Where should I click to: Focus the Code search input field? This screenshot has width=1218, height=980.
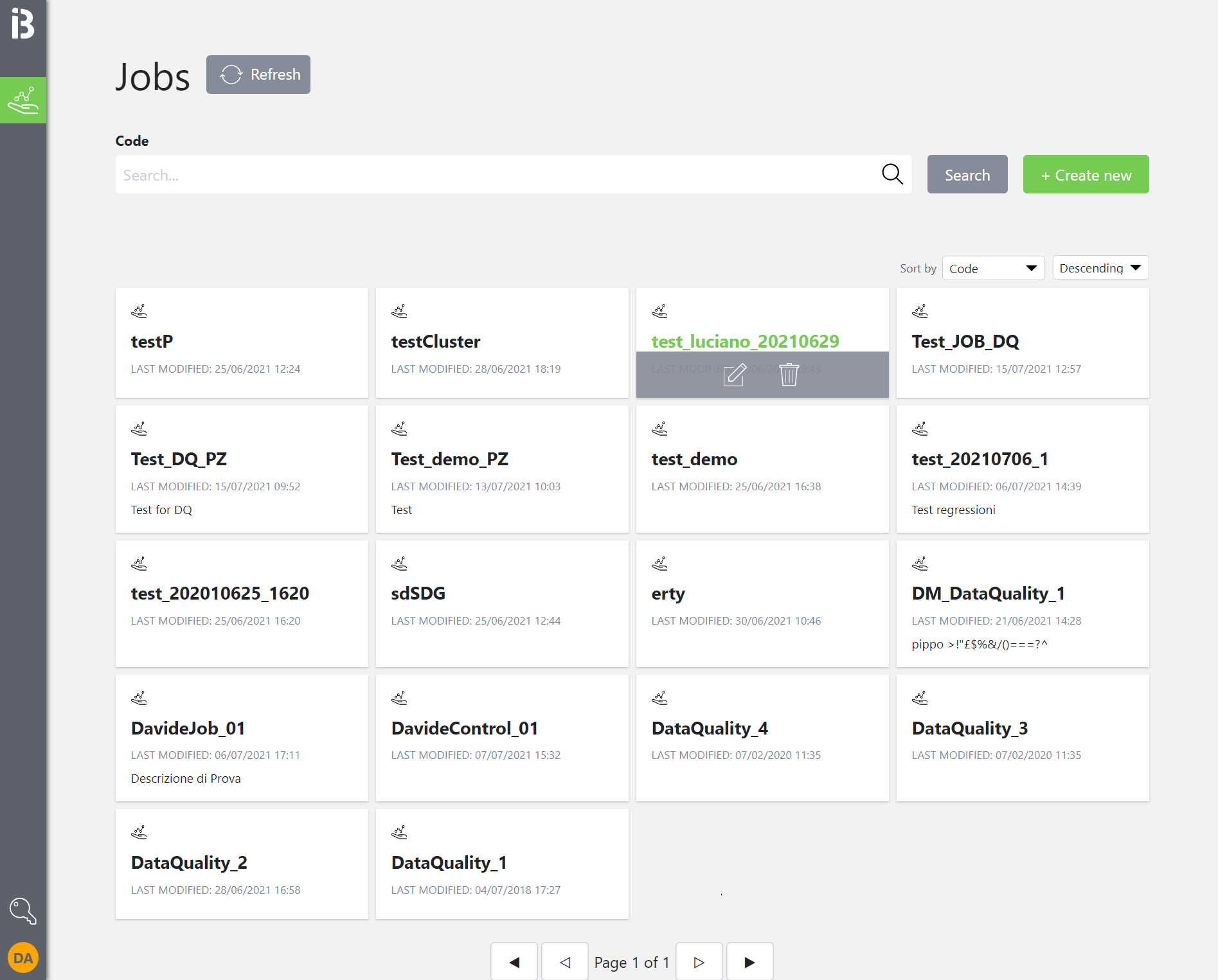point(495,175)
